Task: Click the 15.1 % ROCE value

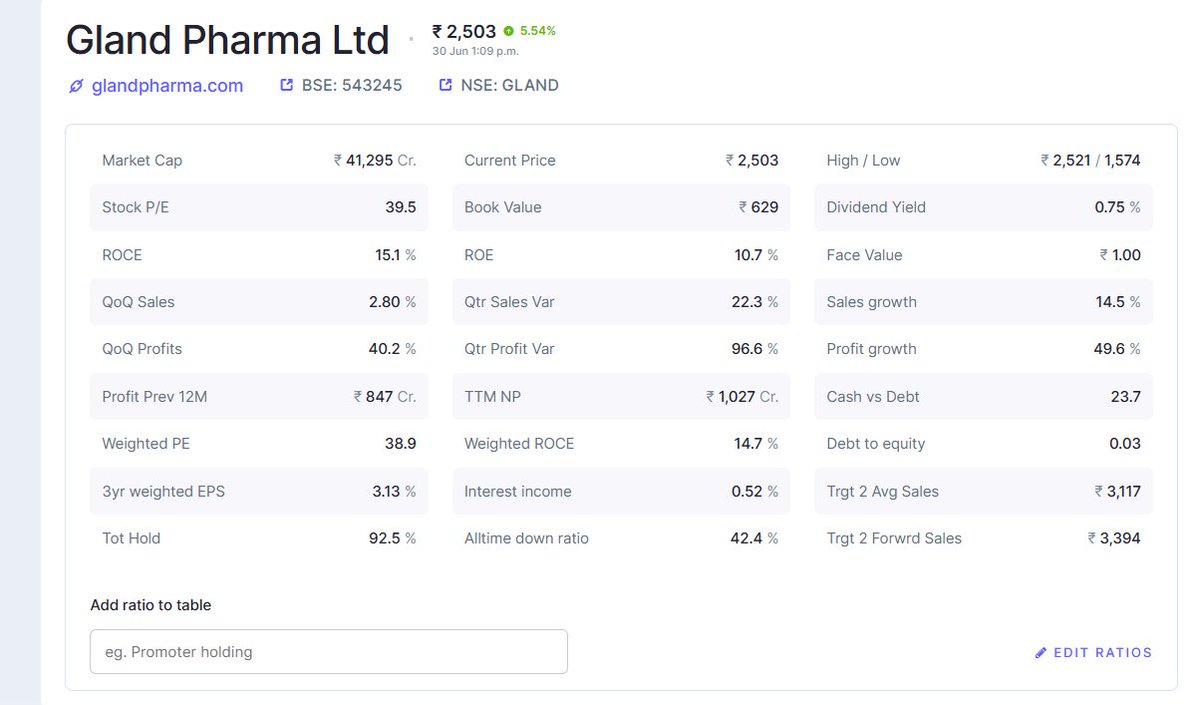Action: (x=396, y=255)
